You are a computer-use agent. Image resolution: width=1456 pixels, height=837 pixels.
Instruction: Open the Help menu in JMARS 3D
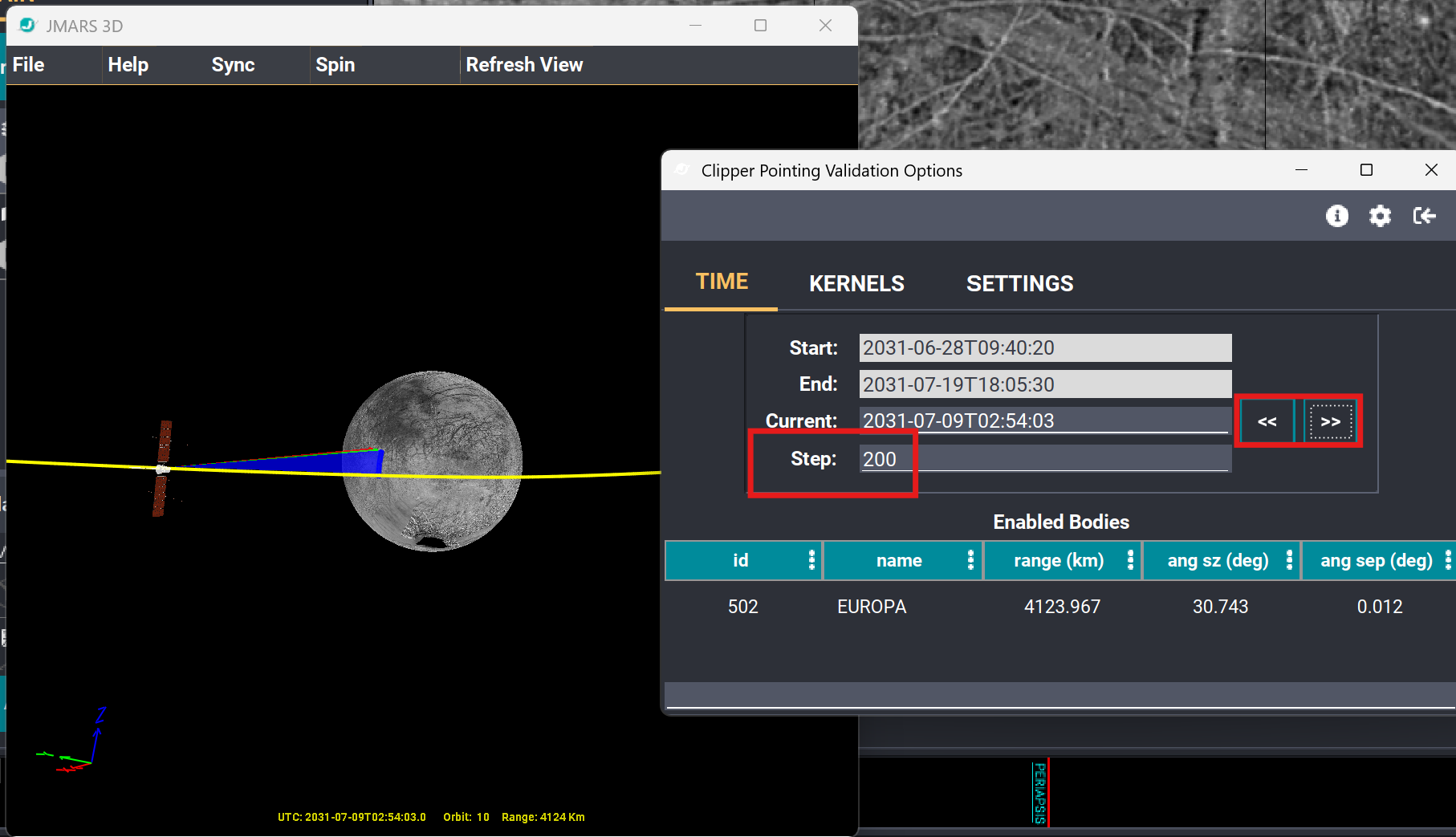[128, 65]
